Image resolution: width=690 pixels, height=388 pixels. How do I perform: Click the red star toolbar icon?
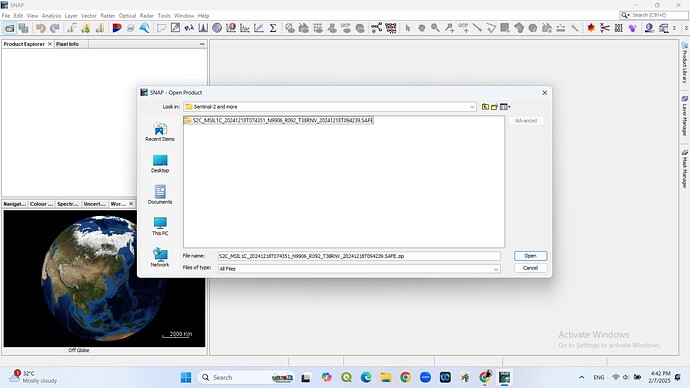point(591,28)
